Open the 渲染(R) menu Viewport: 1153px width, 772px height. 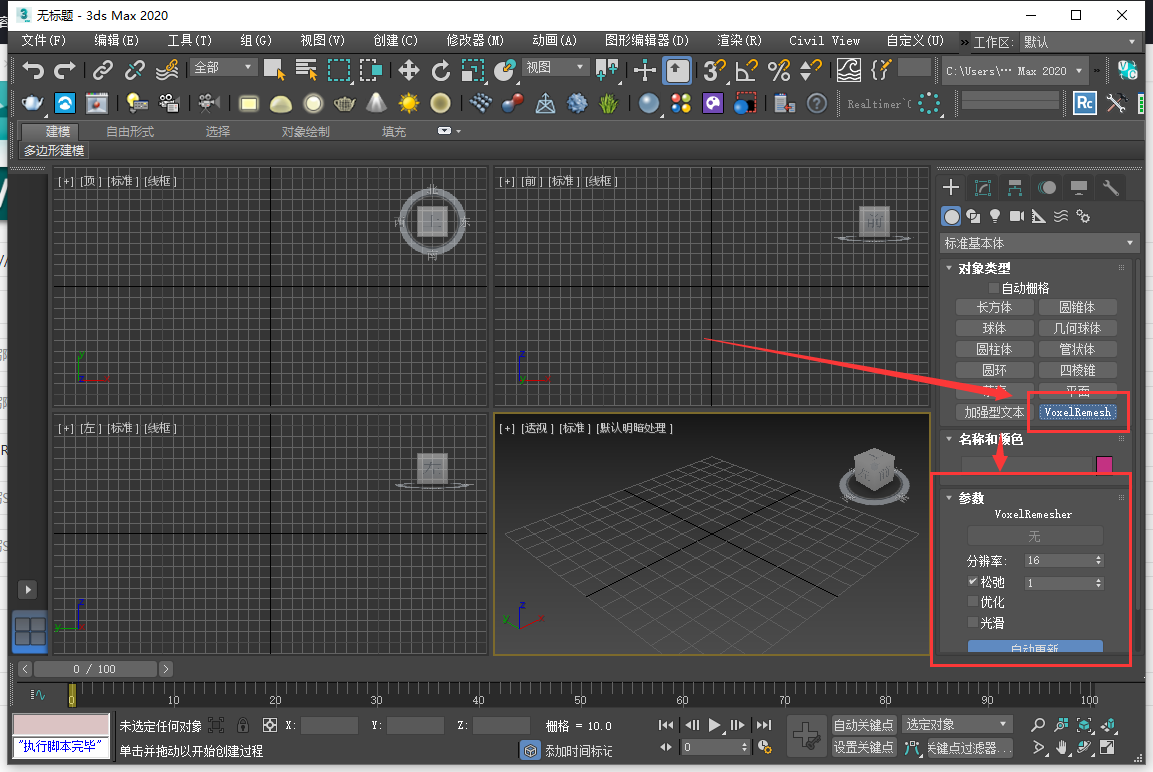pos(739,40)
